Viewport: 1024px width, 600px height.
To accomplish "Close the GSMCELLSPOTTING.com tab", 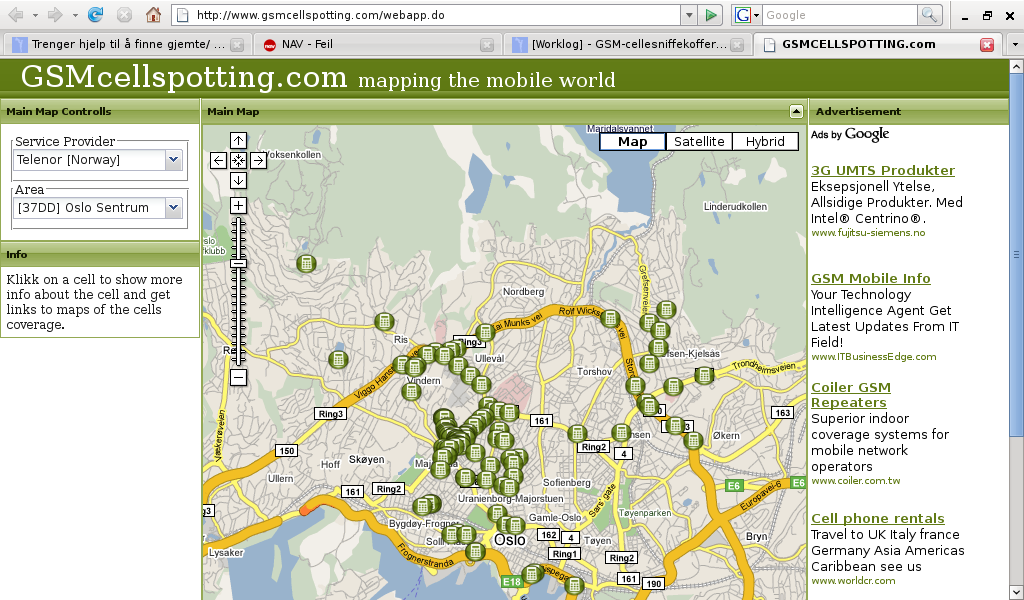I will pos(987,44).
